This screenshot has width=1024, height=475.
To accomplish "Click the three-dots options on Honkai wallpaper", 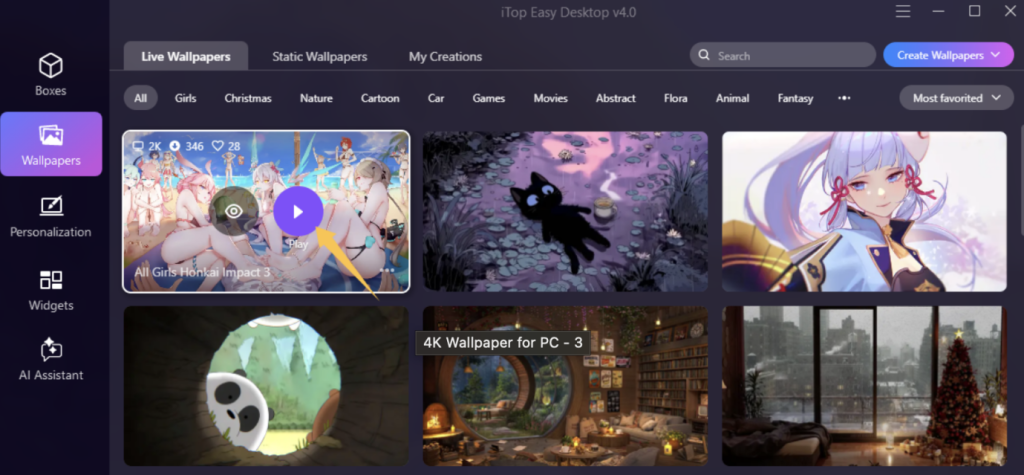I will click(388, 271).
